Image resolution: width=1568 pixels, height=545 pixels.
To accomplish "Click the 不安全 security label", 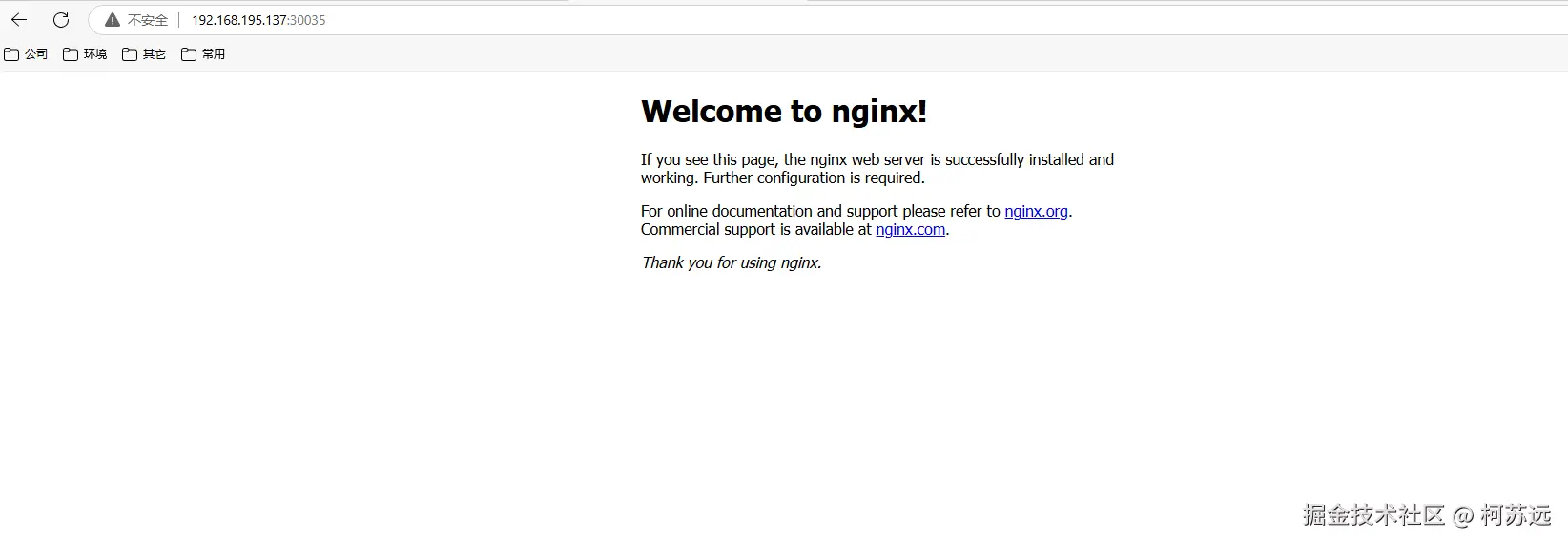I will (x=148, y=20).
